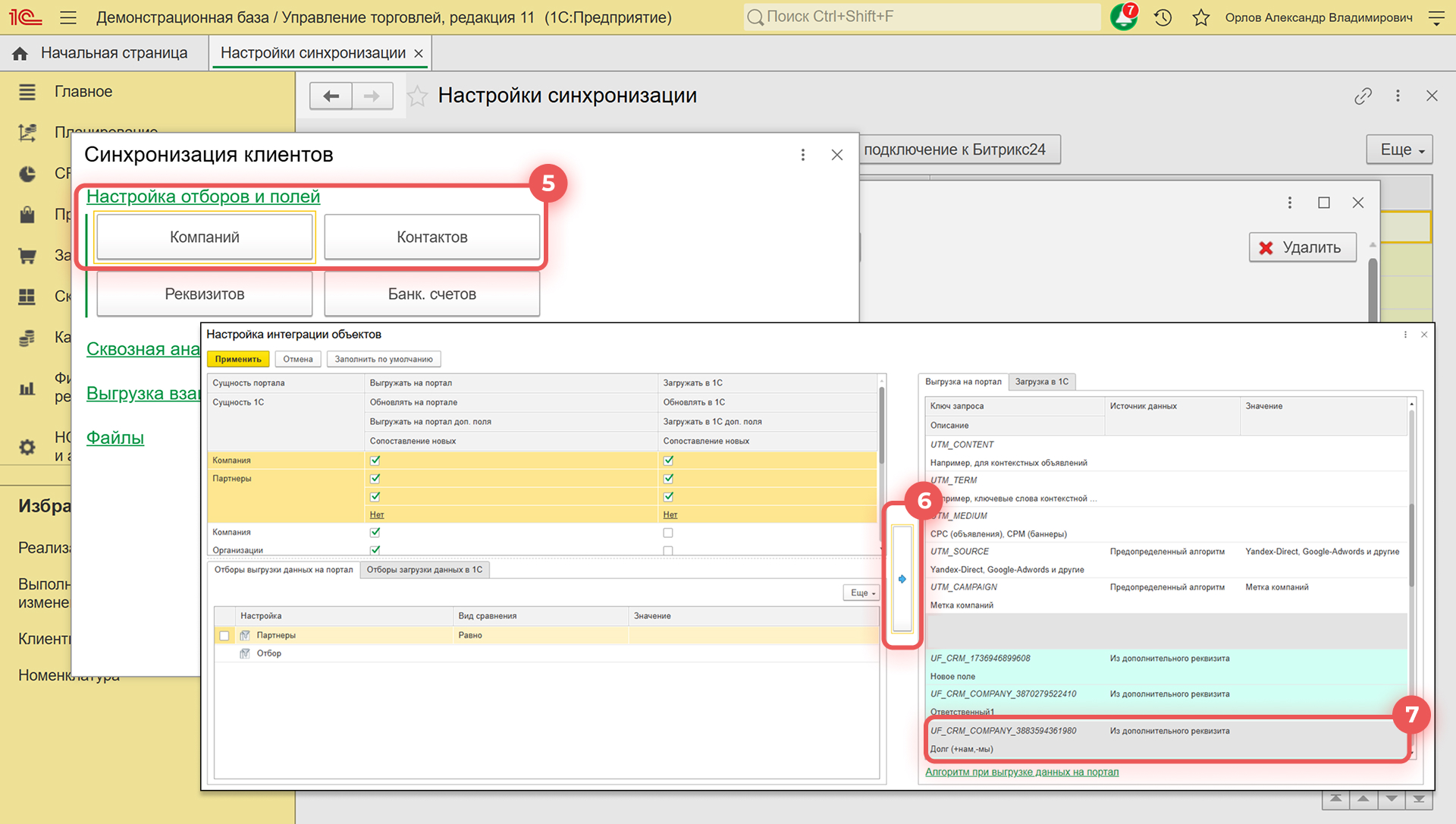This screenshot has width=1456, height=824.
Task: Open the Контактов settings button
Action: pos(432,237)
